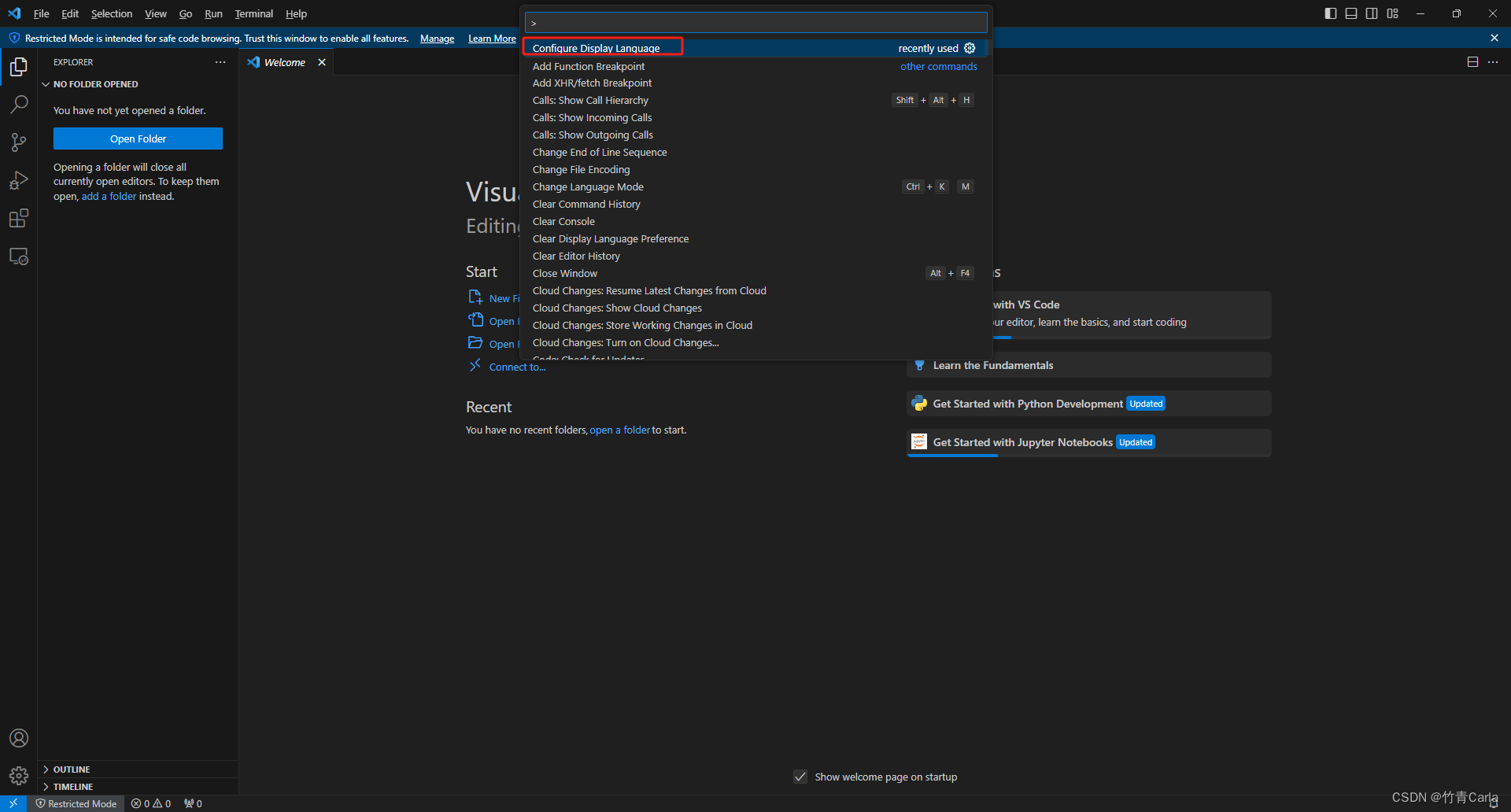Click the notifications bell in status bar

pyautogui.click(x=1494, y=803)
